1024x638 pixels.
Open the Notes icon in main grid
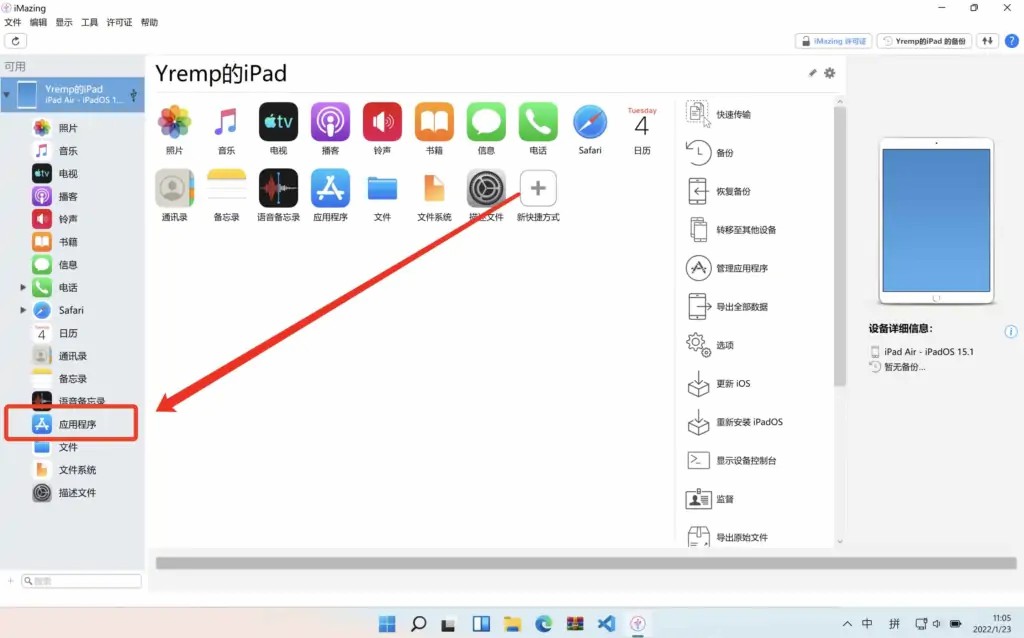(226, 188)
